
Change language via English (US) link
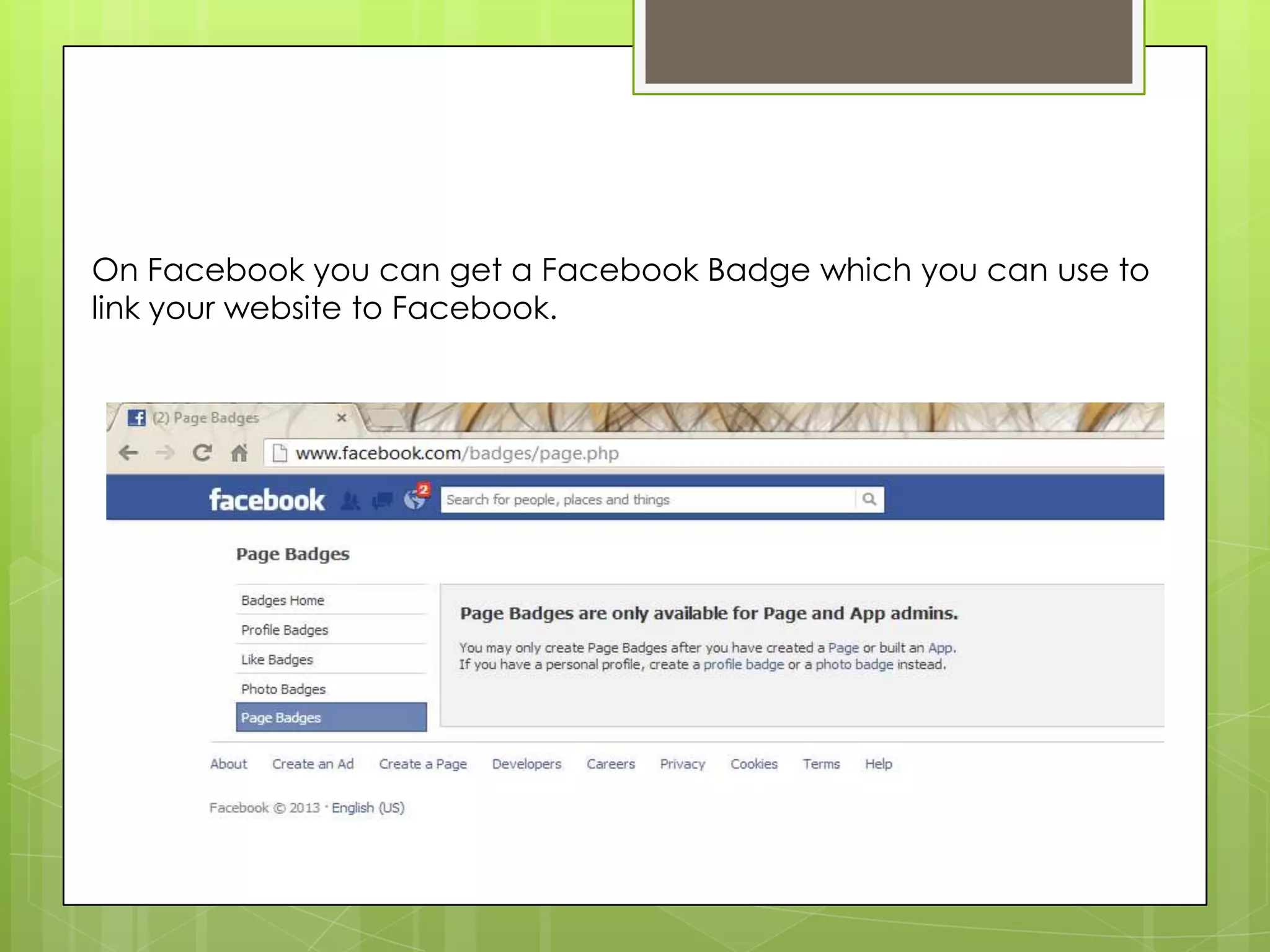[368, 808]
